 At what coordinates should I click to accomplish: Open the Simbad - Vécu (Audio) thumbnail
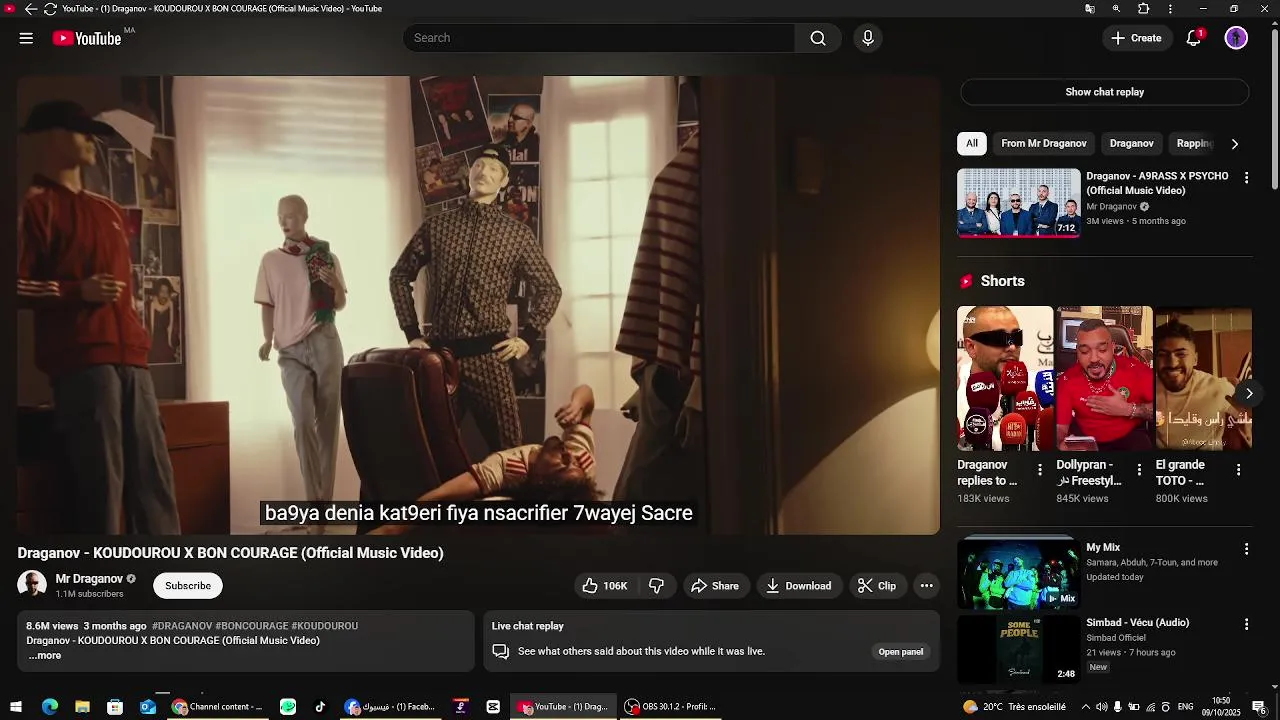[1018, 649]
